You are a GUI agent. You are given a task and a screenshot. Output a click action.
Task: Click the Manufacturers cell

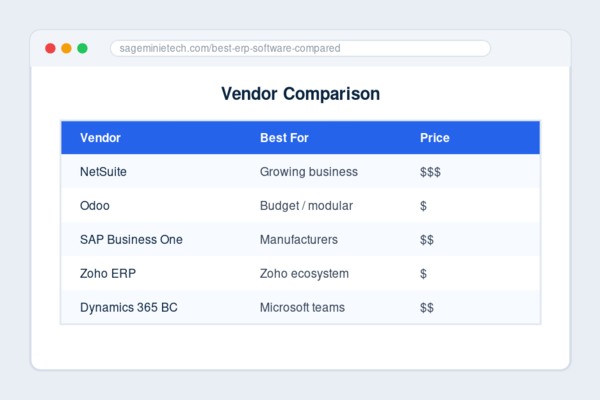299,240
